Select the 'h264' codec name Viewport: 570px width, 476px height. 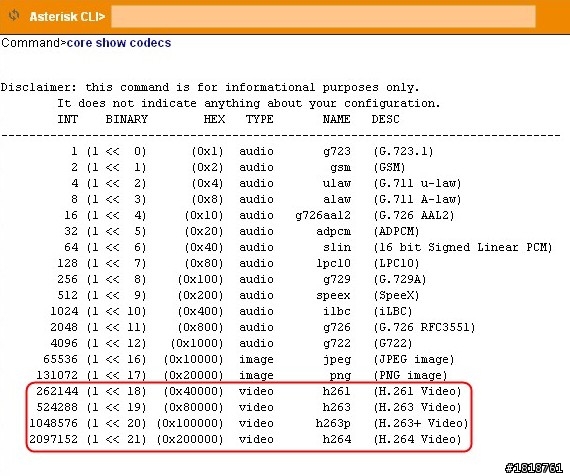(337, 439)
